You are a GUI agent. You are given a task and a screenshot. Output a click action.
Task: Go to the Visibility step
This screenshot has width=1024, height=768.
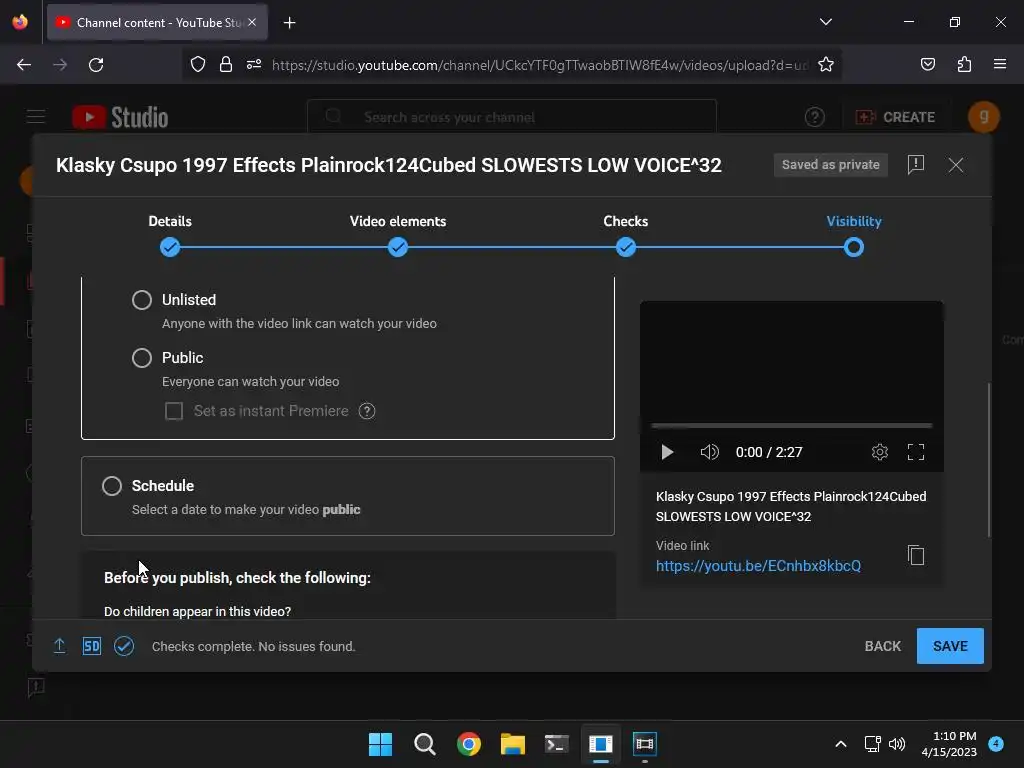tap(854, 248)
